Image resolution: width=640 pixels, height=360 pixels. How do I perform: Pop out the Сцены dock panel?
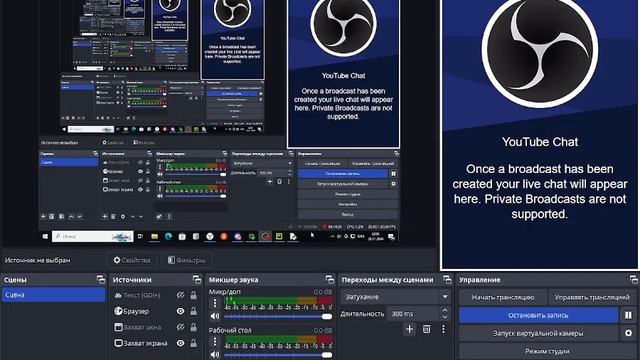pos(101,280)
